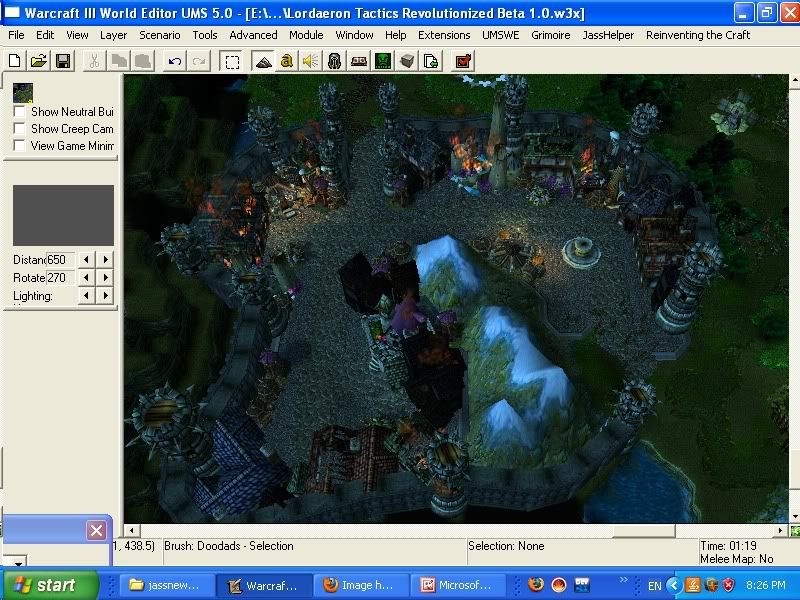800x600 pixels.
Task: Open the Trigger Editor
Action: pyautogui.click(x=287, y=61)
